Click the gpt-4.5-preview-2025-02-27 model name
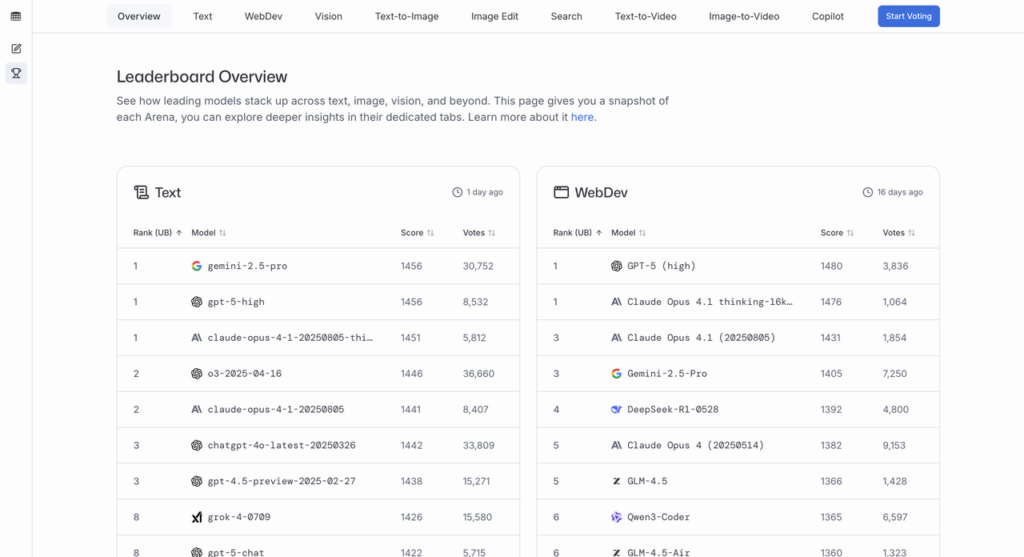Screen dimensions: 1024x557 tap(281, 481)
